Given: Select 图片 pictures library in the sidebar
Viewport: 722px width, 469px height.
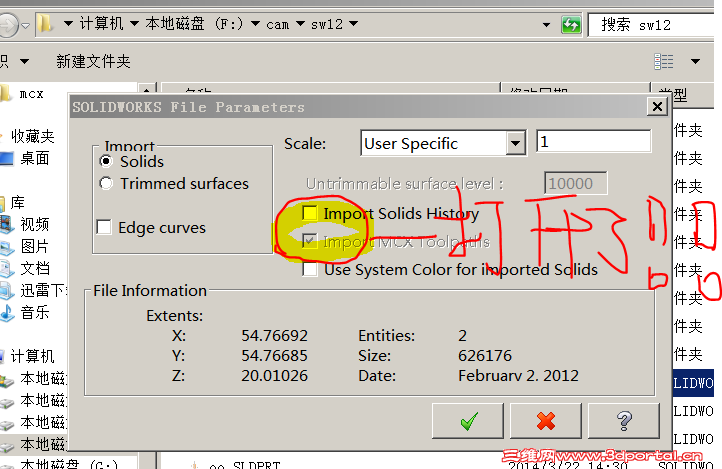Looking at the screenshot, I should (35, 246).
